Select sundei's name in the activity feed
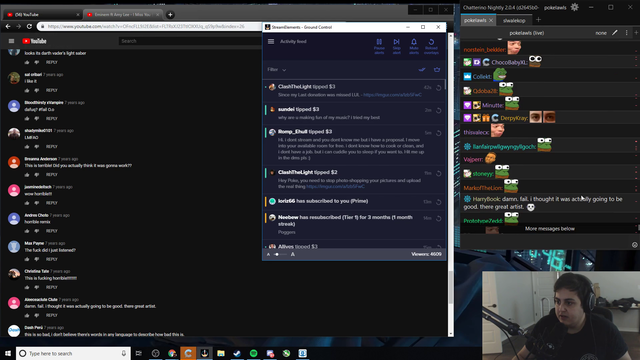Image resolution: width=640 pixels, height=360 pixels. [286, 109]
